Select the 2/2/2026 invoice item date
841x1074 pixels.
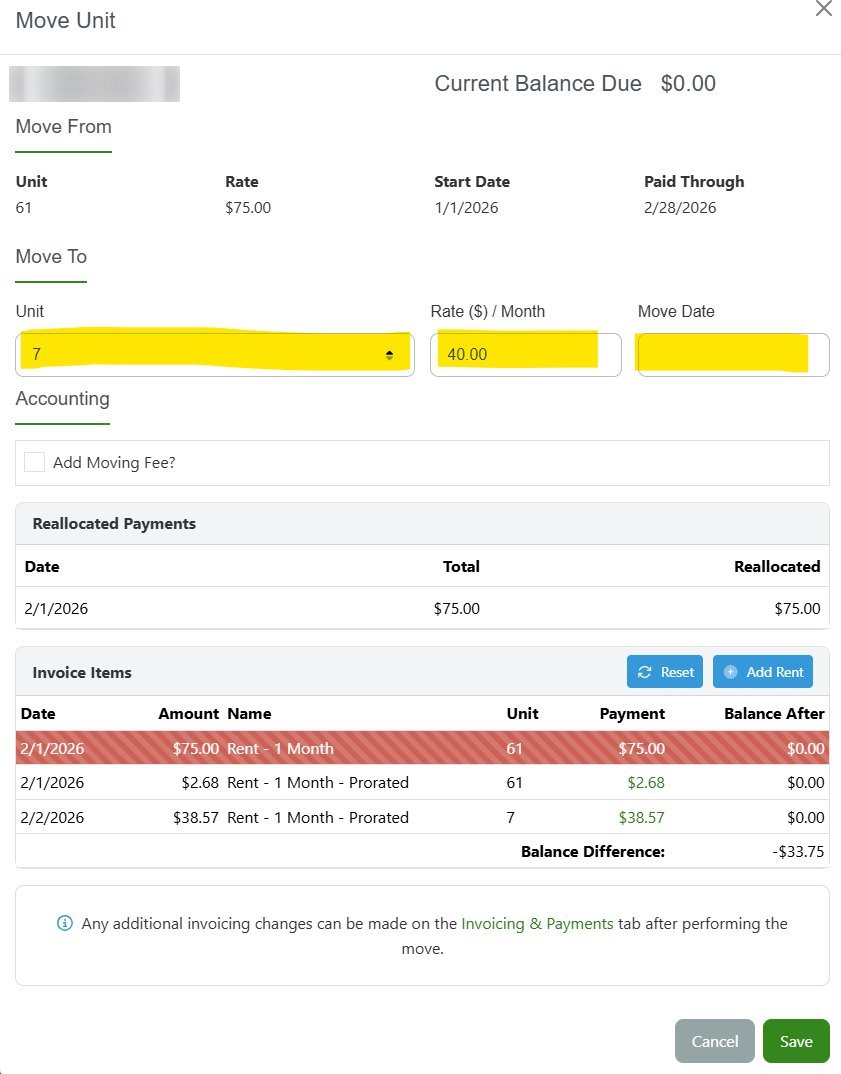[x=52, y=817]
